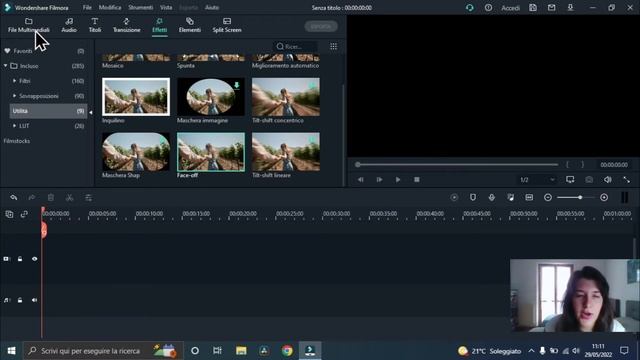Select the Maschera Shap effect thumbnail
The height and width of the screenshot is (360, 640).
136,151
